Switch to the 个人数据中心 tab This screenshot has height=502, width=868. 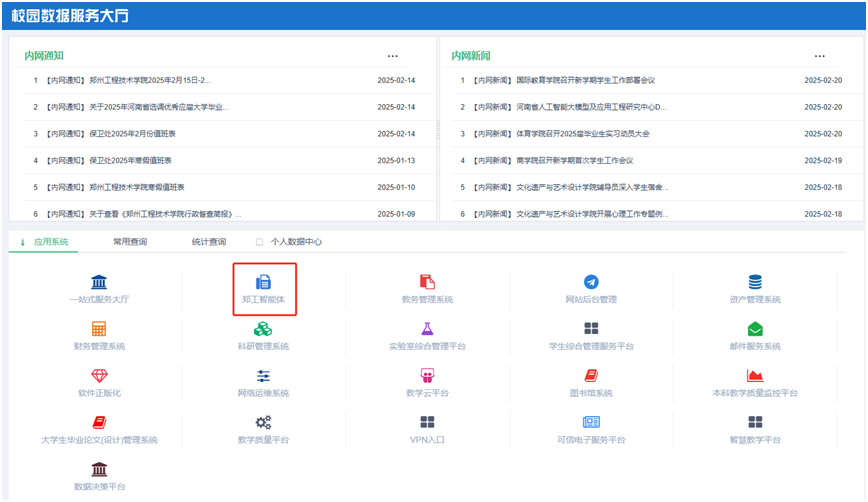pyautogui.click(x=296, y=242)
